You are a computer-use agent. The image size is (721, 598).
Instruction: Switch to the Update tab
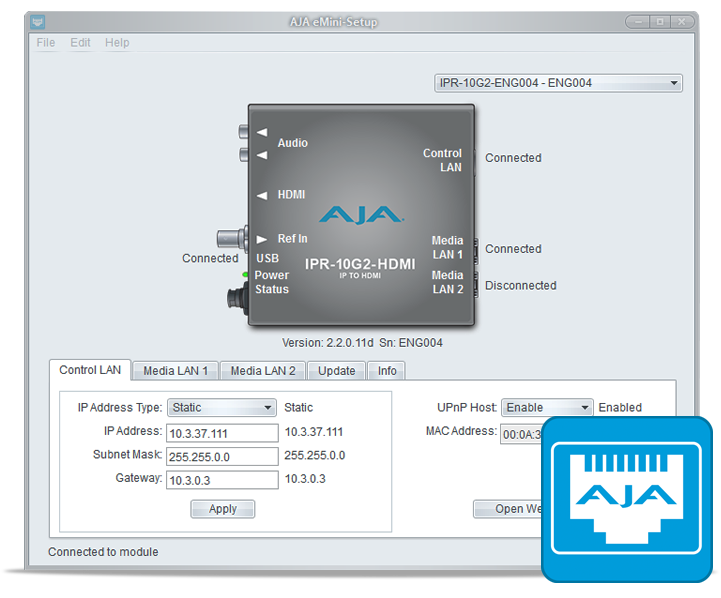coord(336,371)
